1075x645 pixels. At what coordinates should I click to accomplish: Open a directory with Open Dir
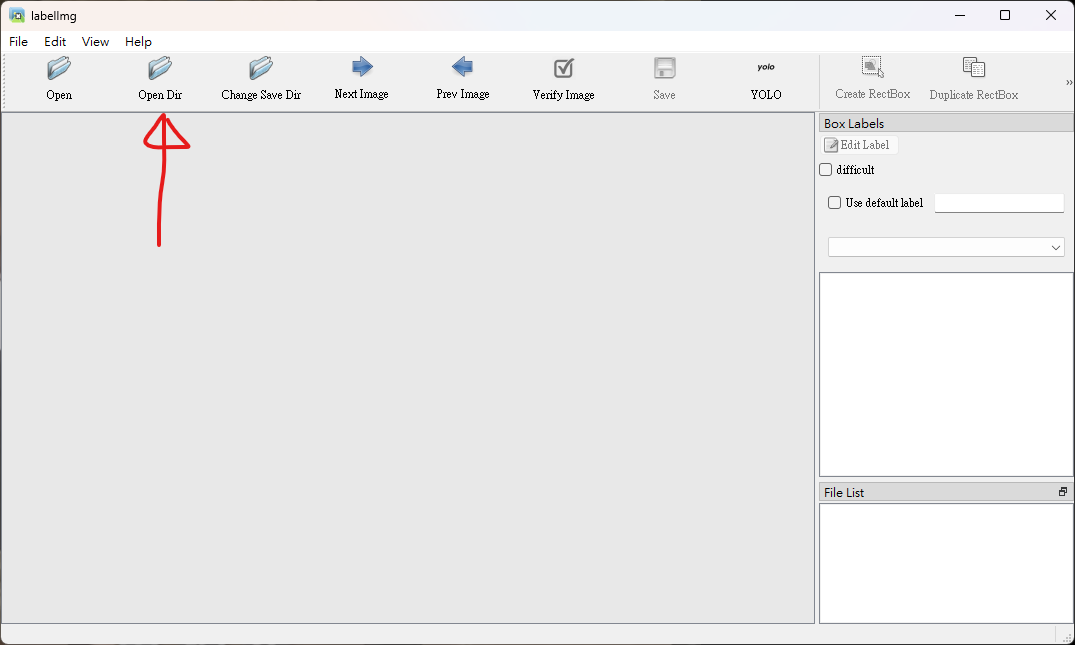(x=160, y=69)
